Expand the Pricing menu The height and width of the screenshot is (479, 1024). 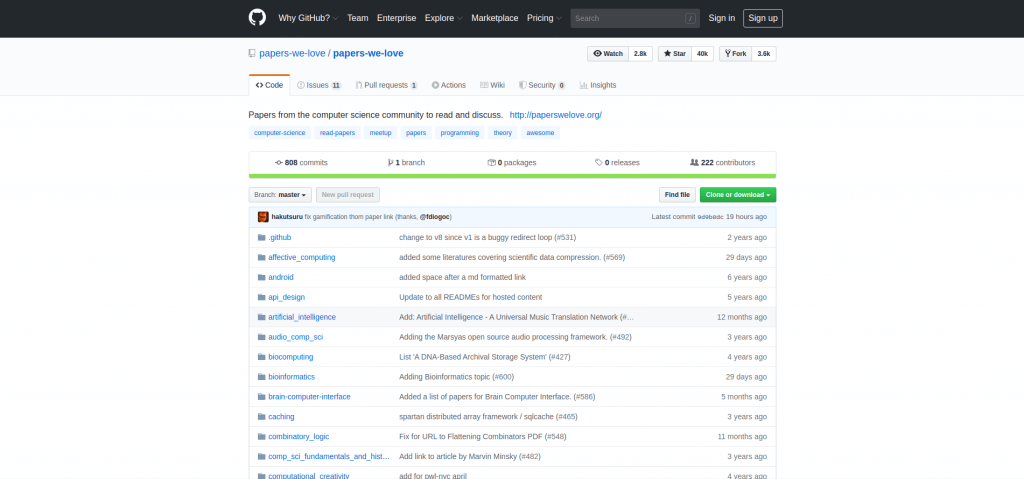coord(544,18)
